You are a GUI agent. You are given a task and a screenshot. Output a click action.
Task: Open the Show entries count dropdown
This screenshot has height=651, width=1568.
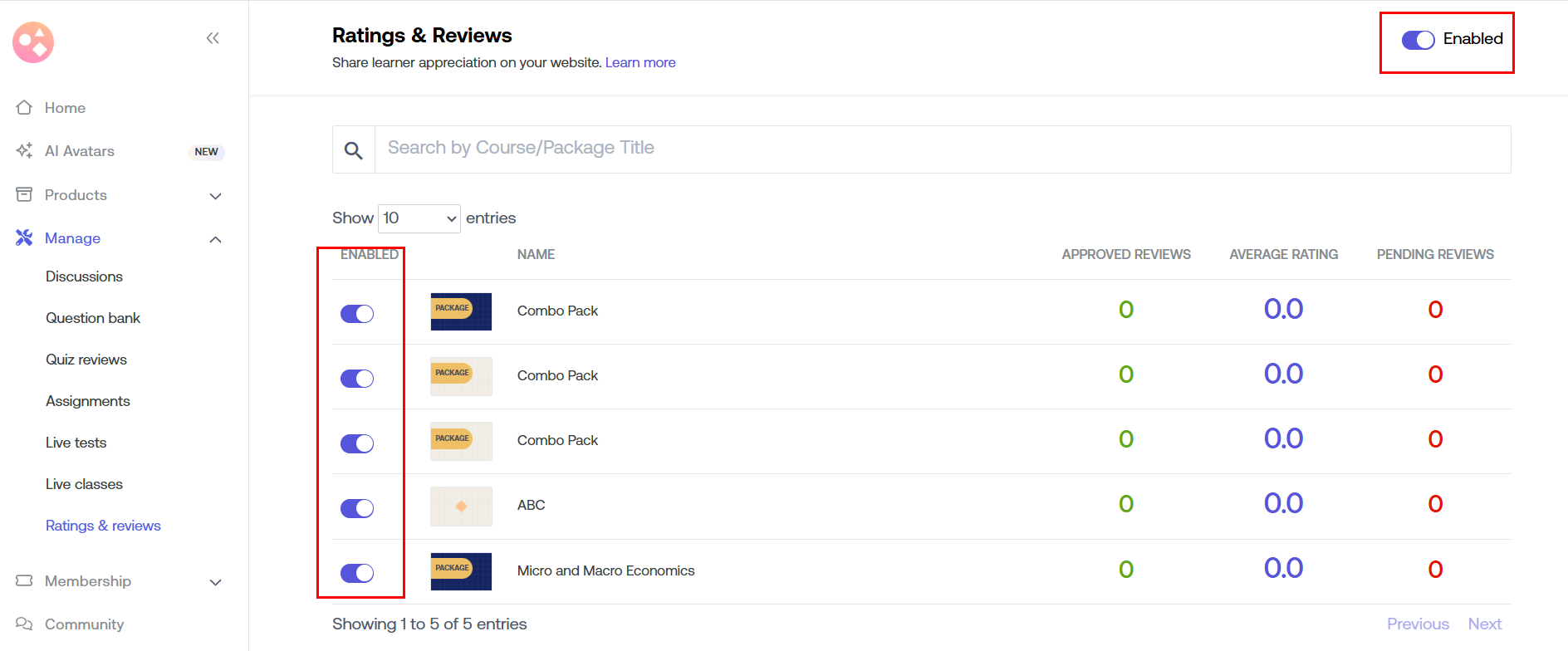[x=419, y=218]
